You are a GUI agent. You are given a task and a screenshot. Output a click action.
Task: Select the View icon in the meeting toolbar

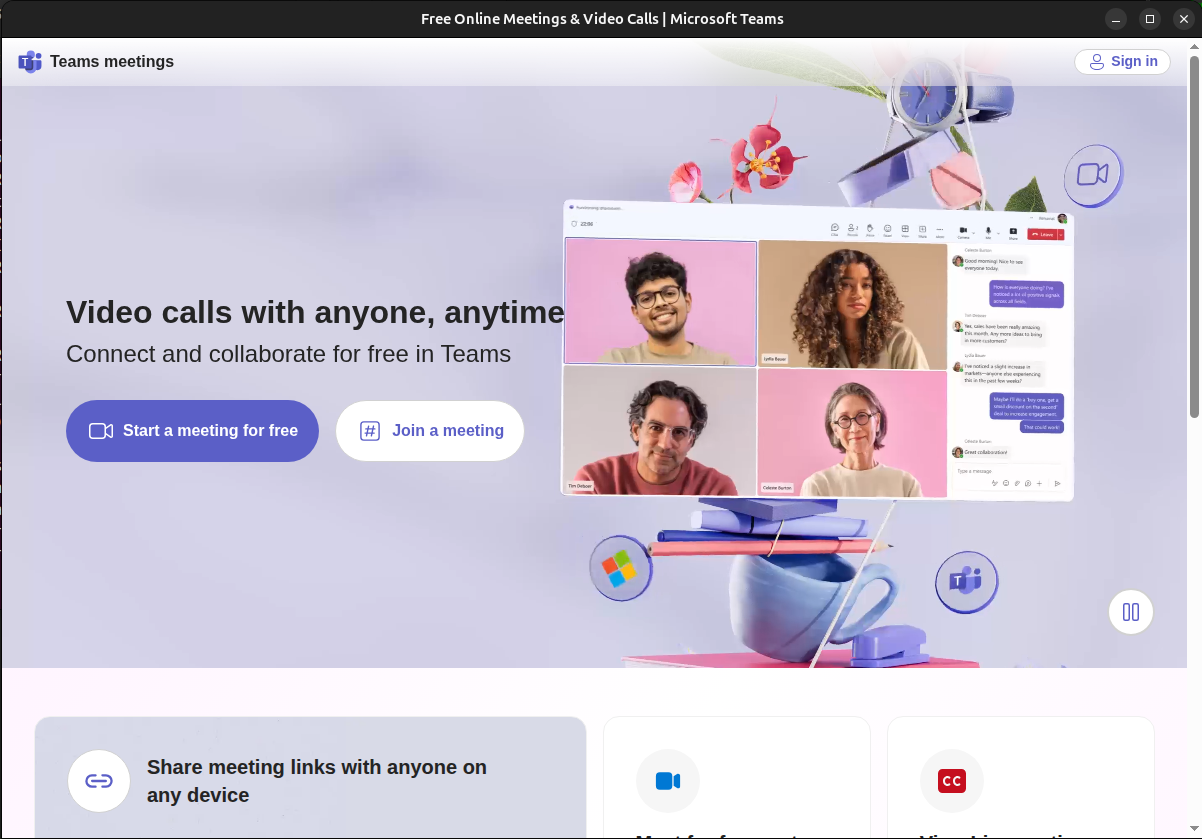tap(905, 230)
